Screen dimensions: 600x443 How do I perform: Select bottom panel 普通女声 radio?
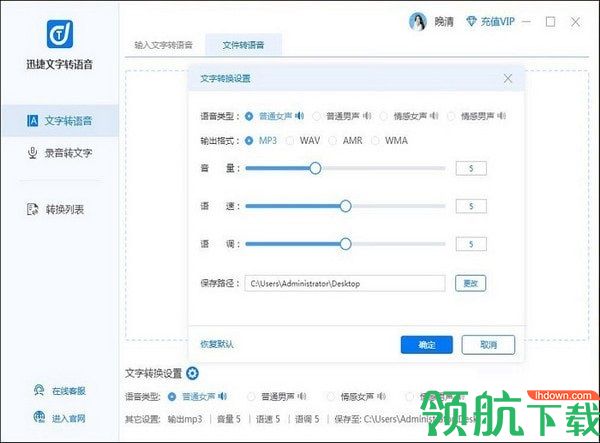click(172, 397)
